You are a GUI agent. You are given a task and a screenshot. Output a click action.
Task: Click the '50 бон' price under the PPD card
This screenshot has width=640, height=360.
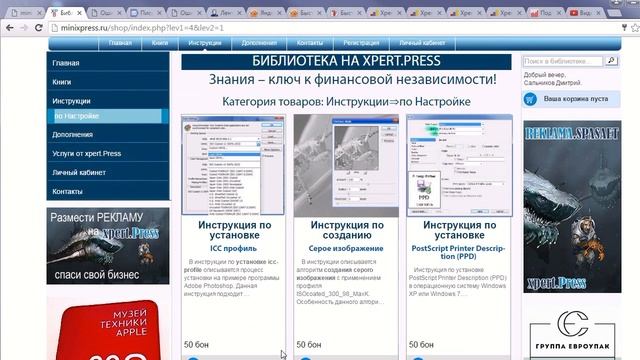(x=421, y=345)
